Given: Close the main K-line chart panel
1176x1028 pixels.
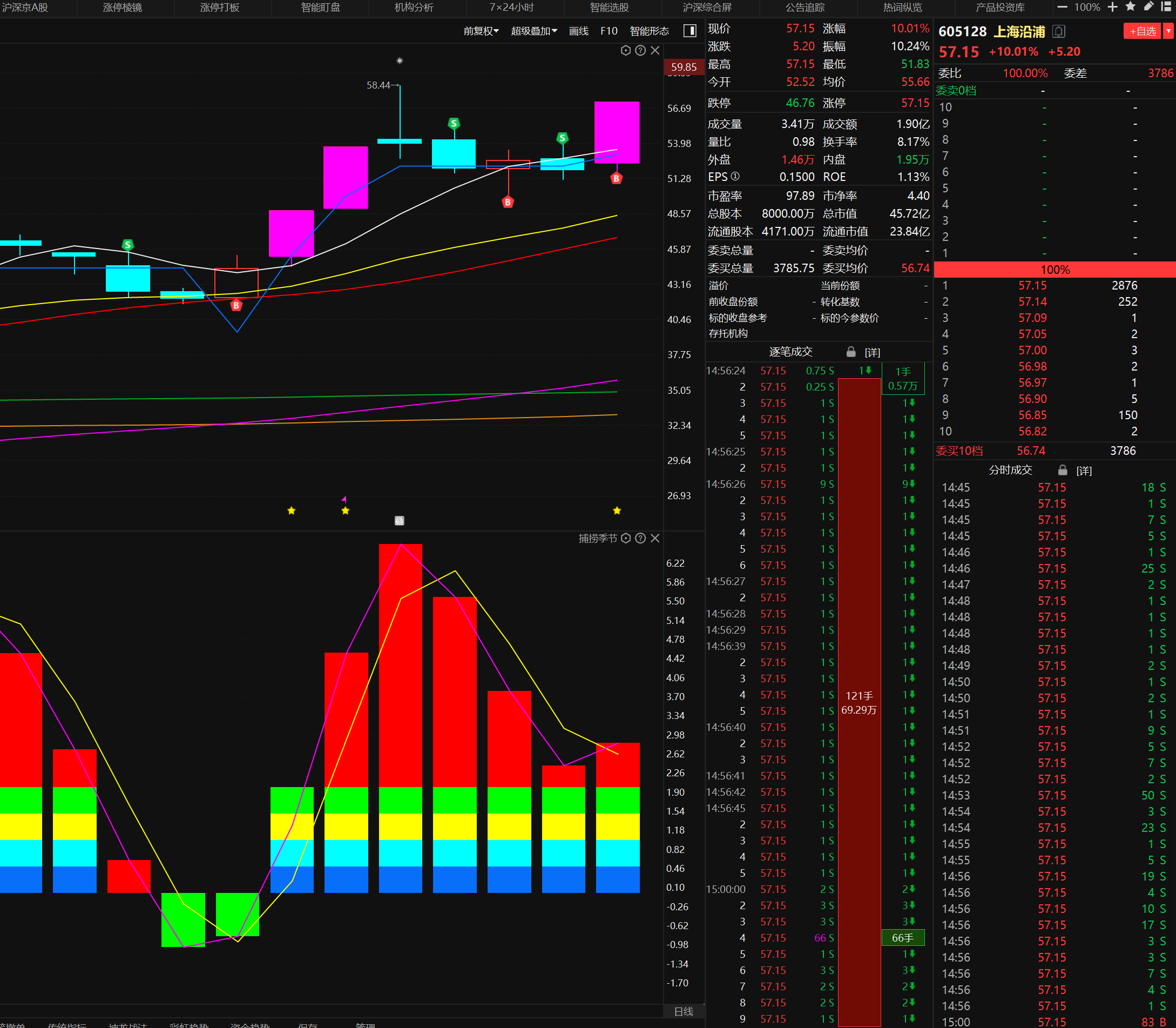Looking at the screenshot, I should point(655,50).
